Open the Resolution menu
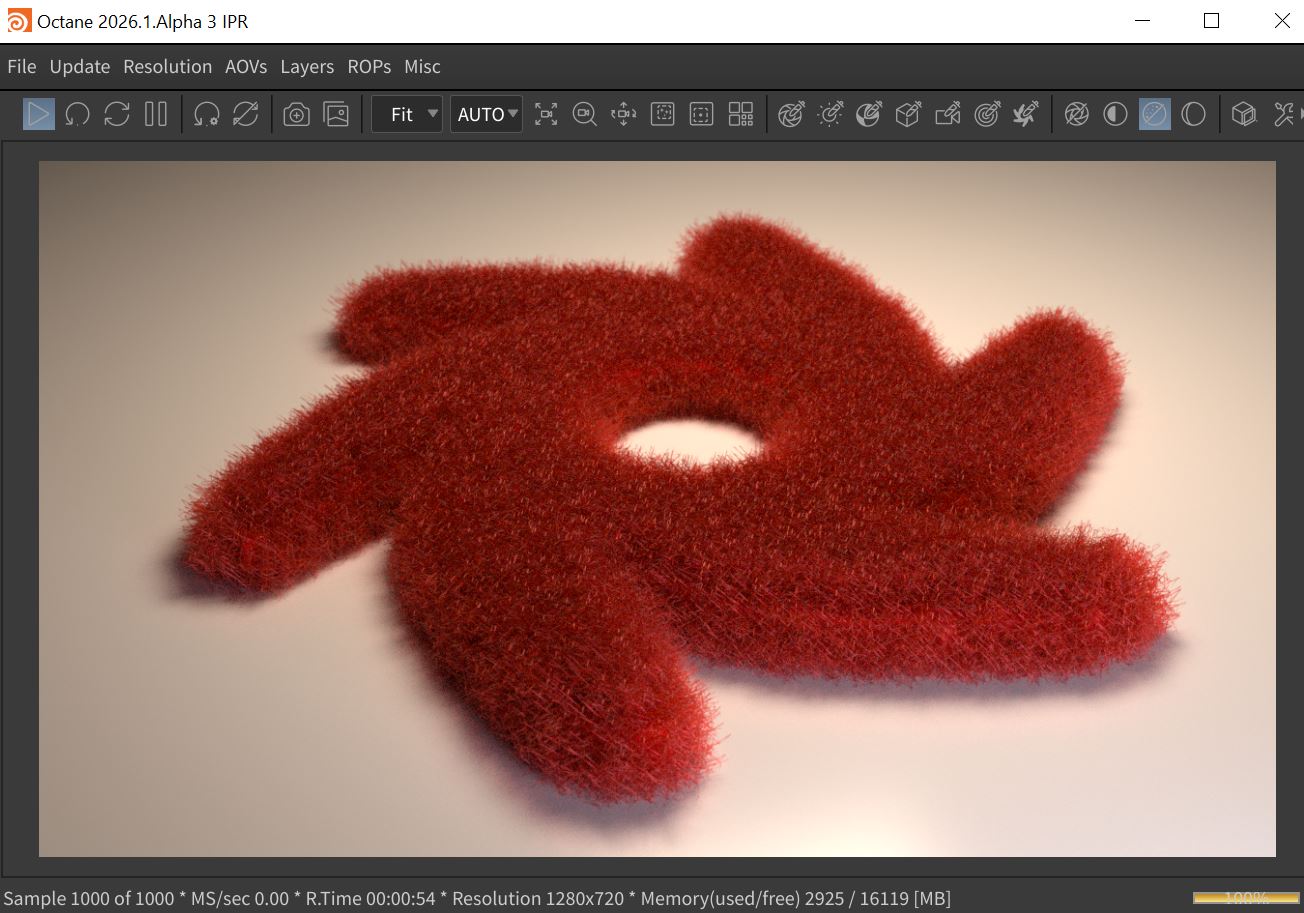Viewport: 1304px width, 913px height. (167, 67)
